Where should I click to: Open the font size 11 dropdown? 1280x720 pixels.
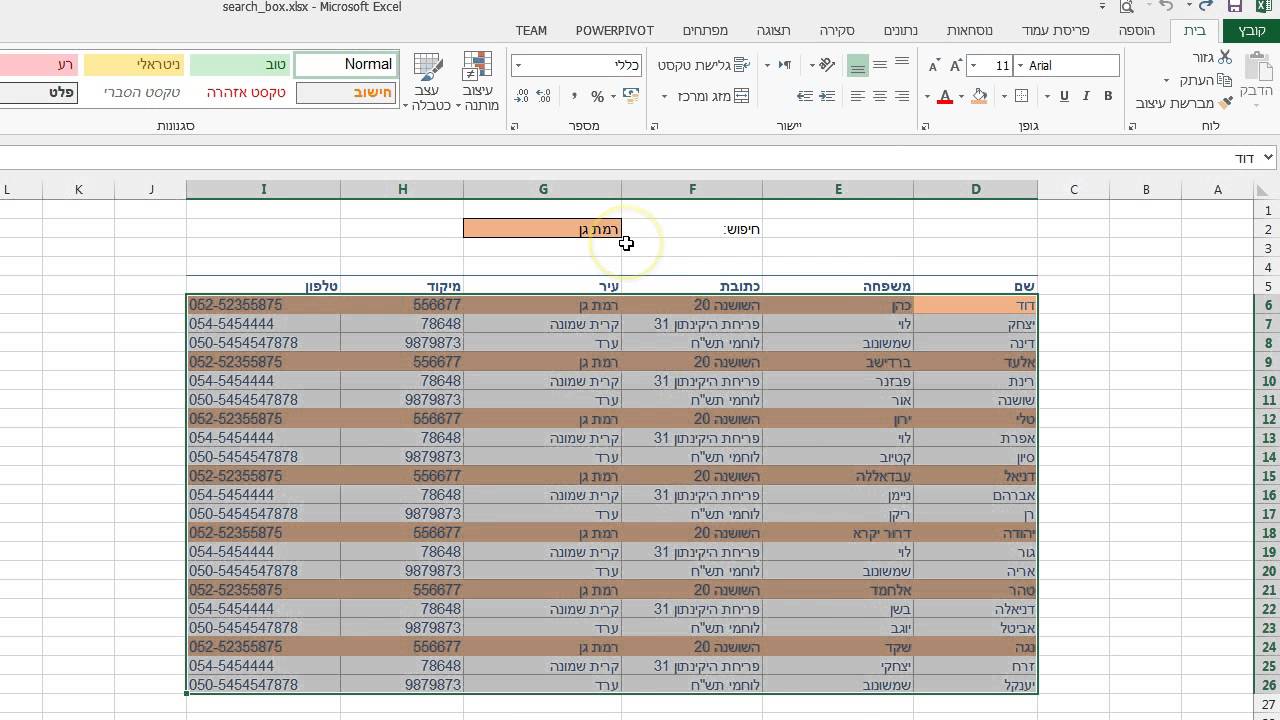tap(975, 65)
